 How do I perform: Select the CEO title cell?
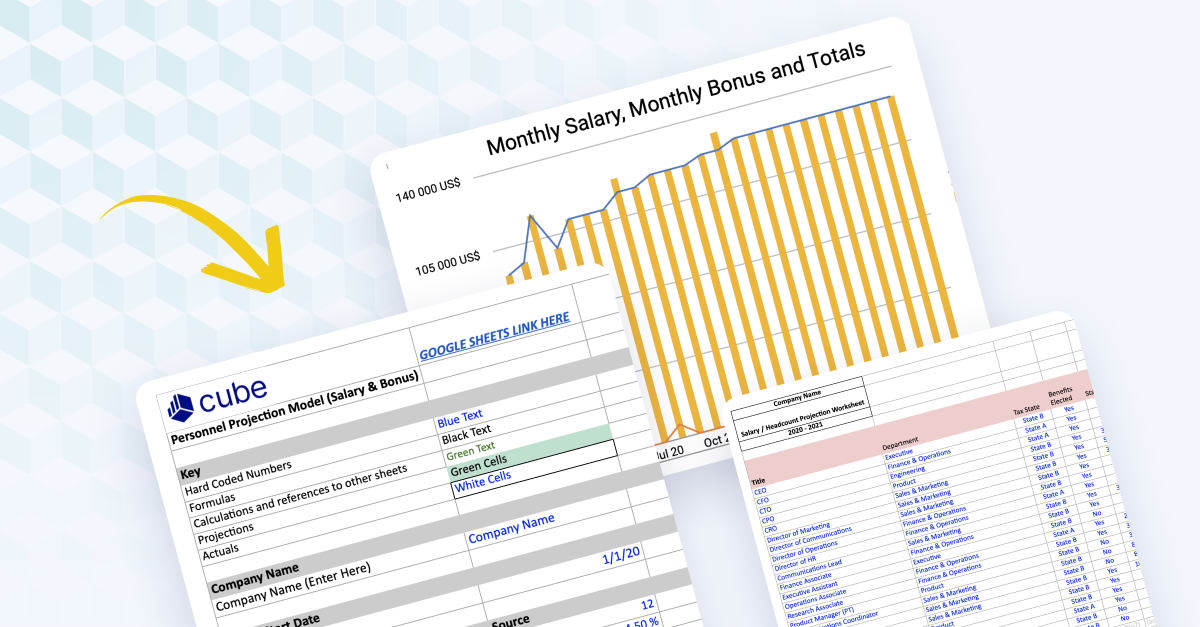760,491
